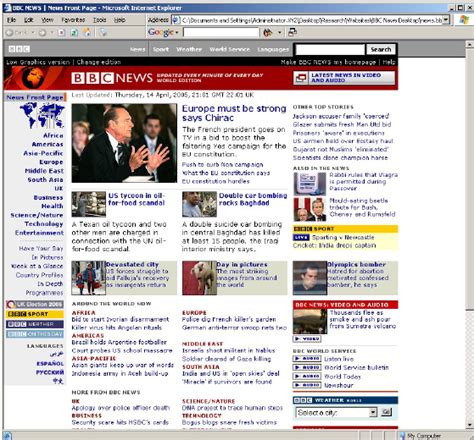The width and height of the screenshot is (474, 440).
Task: Select the Sport tab in BBC navigation
Action: tap(161, 49)
